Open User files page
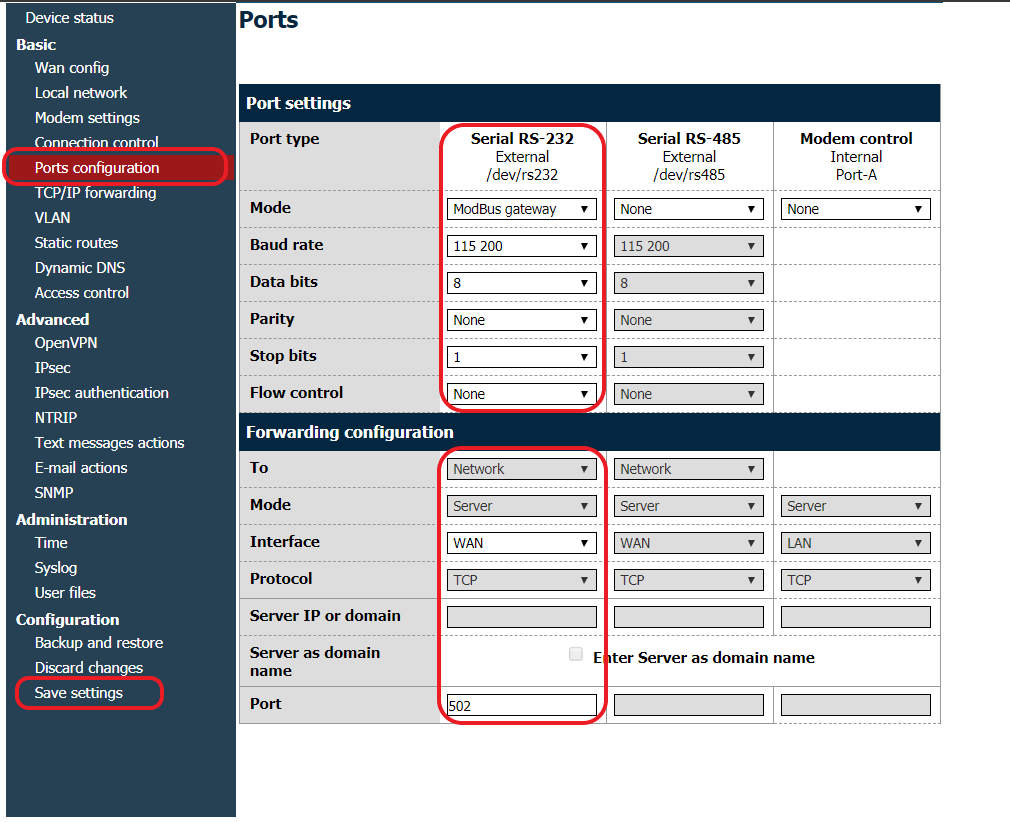The width and height of the screenshot is (1010, 822). pyautogui.click(x=65, y=593)
